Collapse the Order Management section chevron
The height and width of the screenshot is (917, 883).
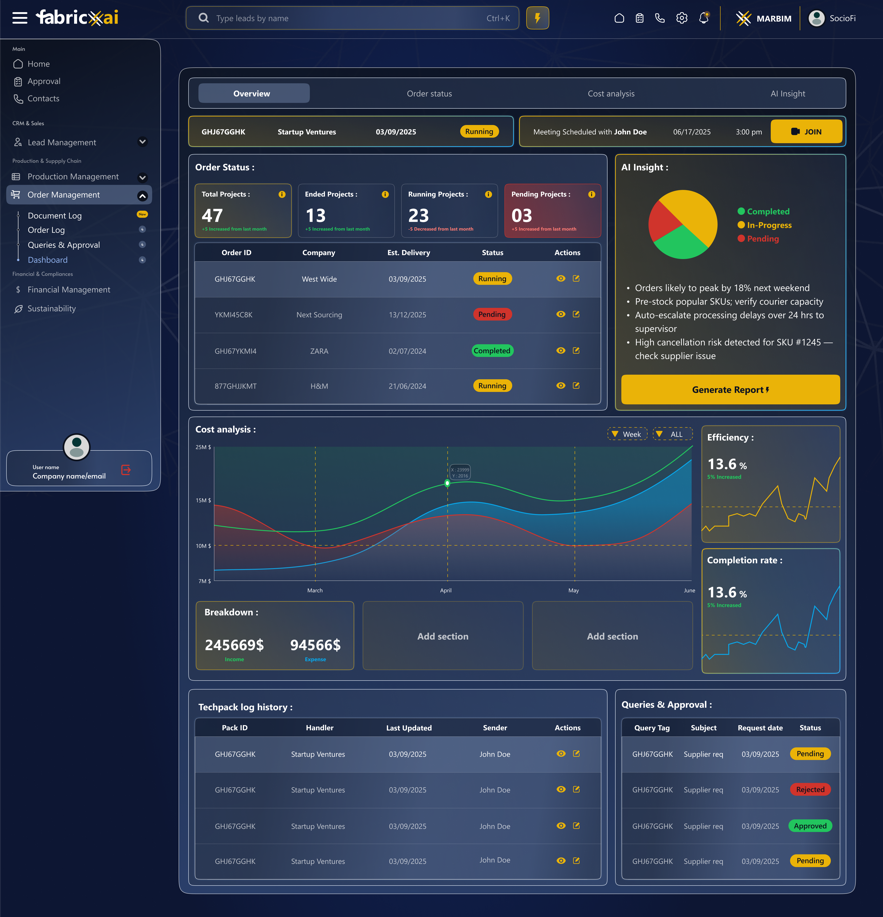[x=142, y=195]
